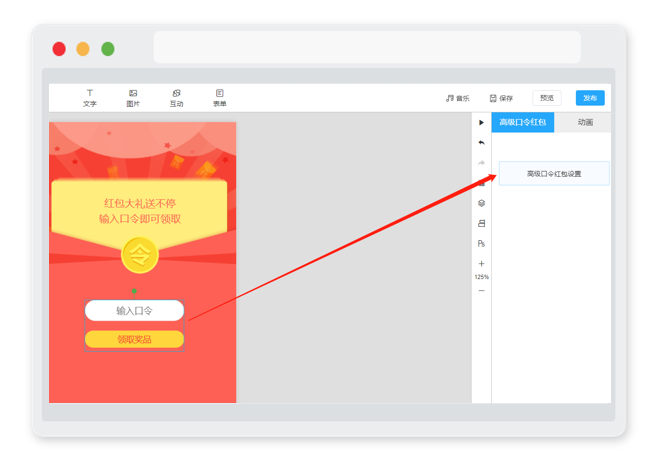Click the green rotation handle above input
Image resolution: width=660 pixels, height=460 pixels.
134,291
